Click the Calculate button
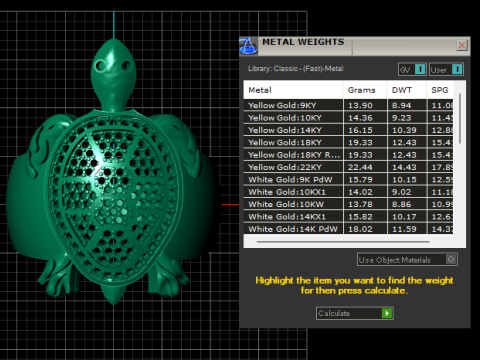The width and height of the screenshot is (480, 360). pos(355,313)
